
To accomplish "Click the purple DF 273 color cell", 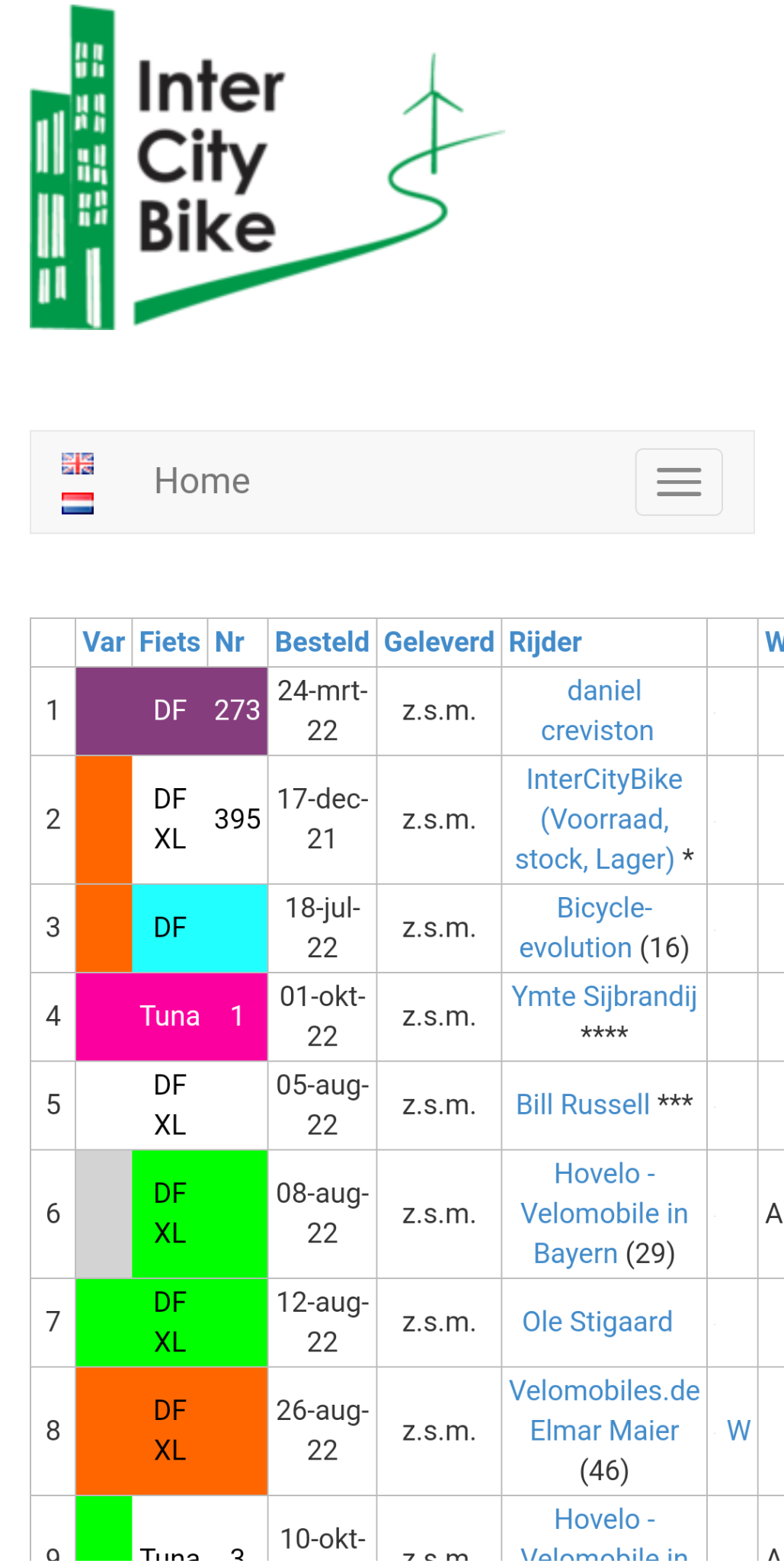I will tap(171, 710).
